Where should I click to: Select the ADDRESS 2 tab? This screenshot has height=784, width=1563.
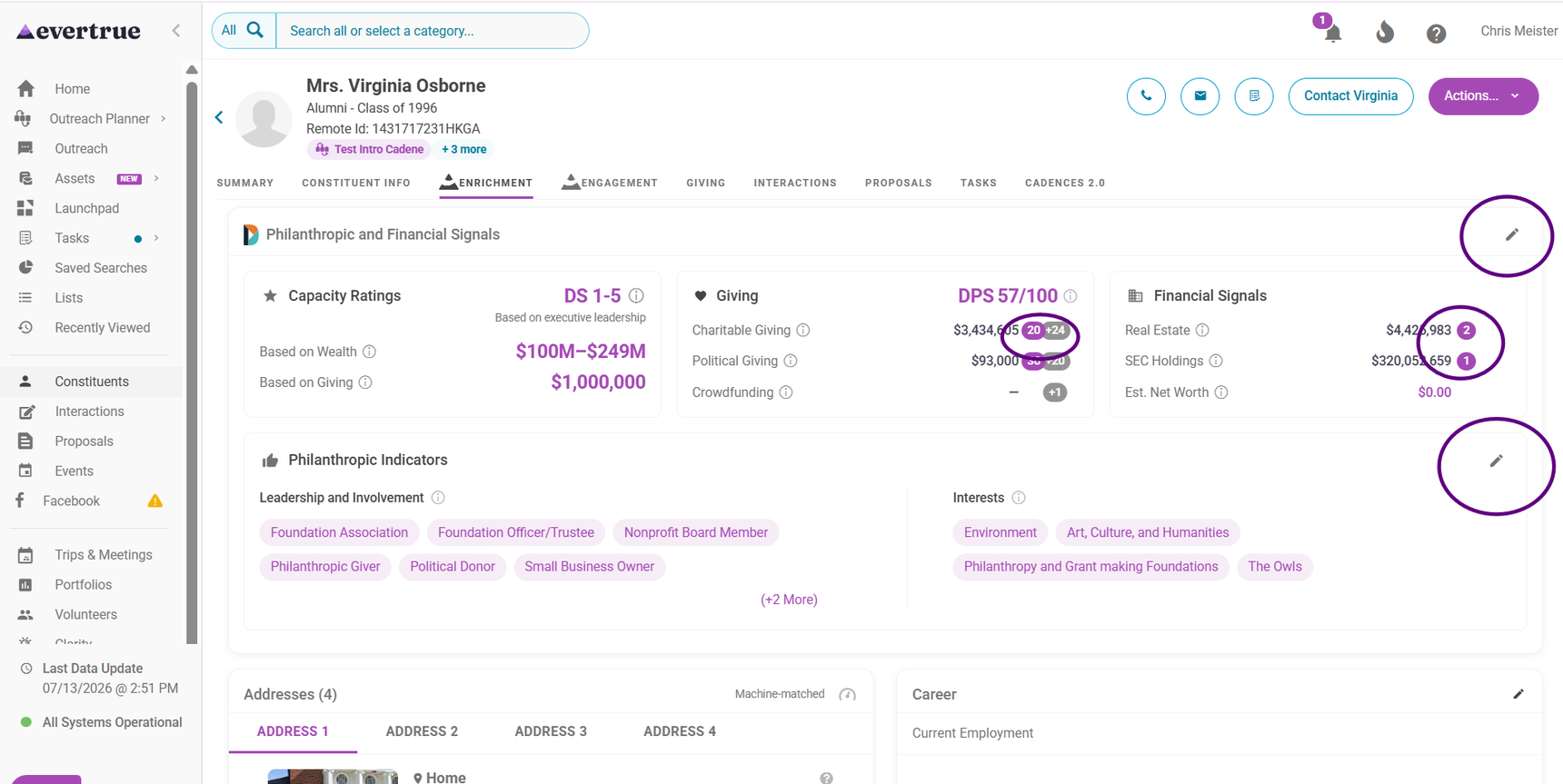[422, 731]
